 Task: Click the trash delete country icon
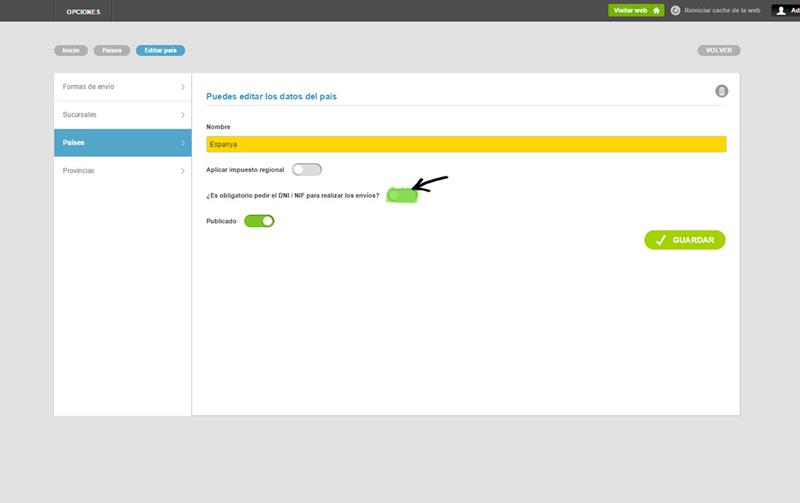(x=721, y=91)
